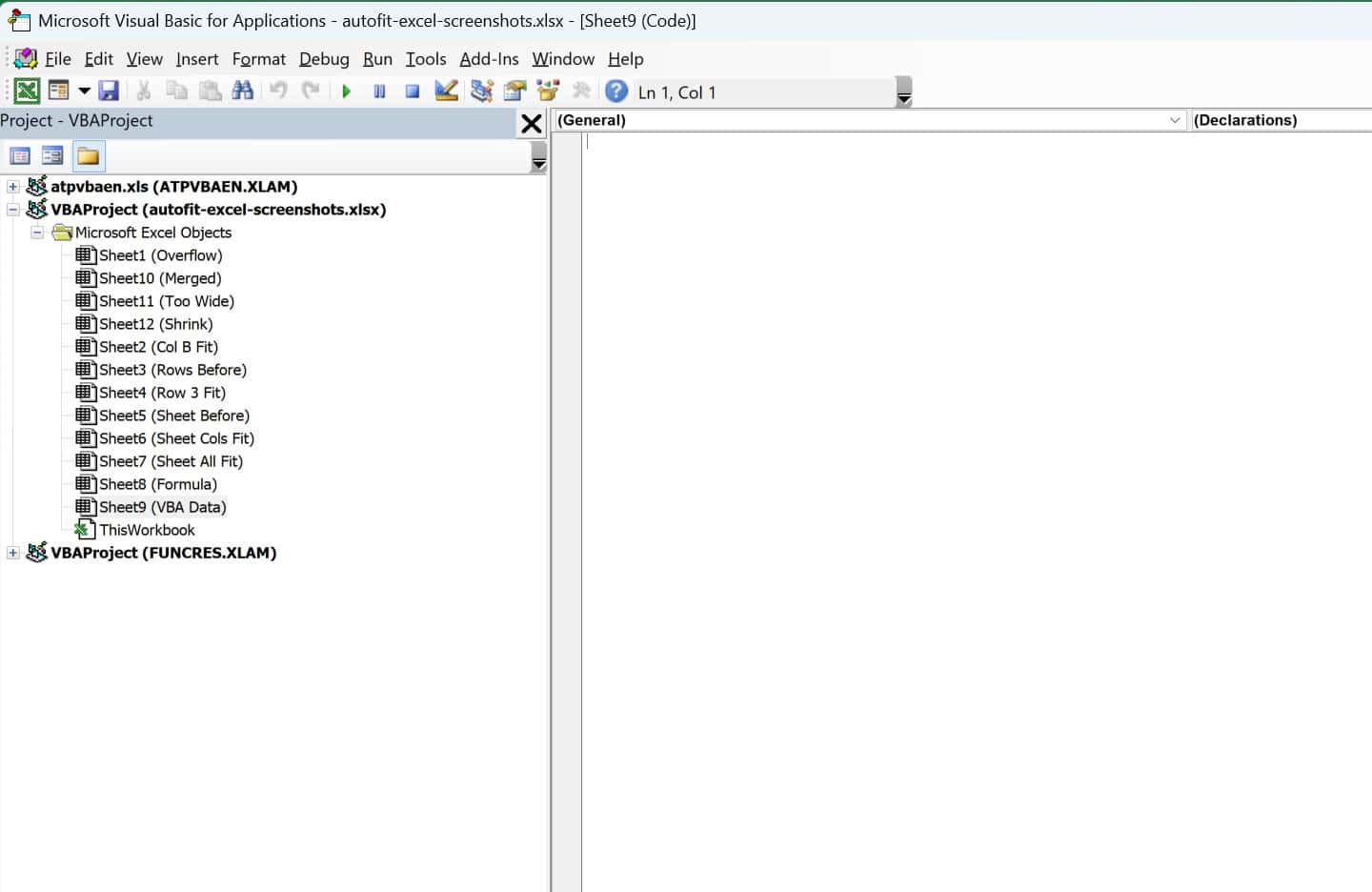Click the code window margin indicator bar
Viewport: 1372px width, 892px height.
[x=566, y=513]
